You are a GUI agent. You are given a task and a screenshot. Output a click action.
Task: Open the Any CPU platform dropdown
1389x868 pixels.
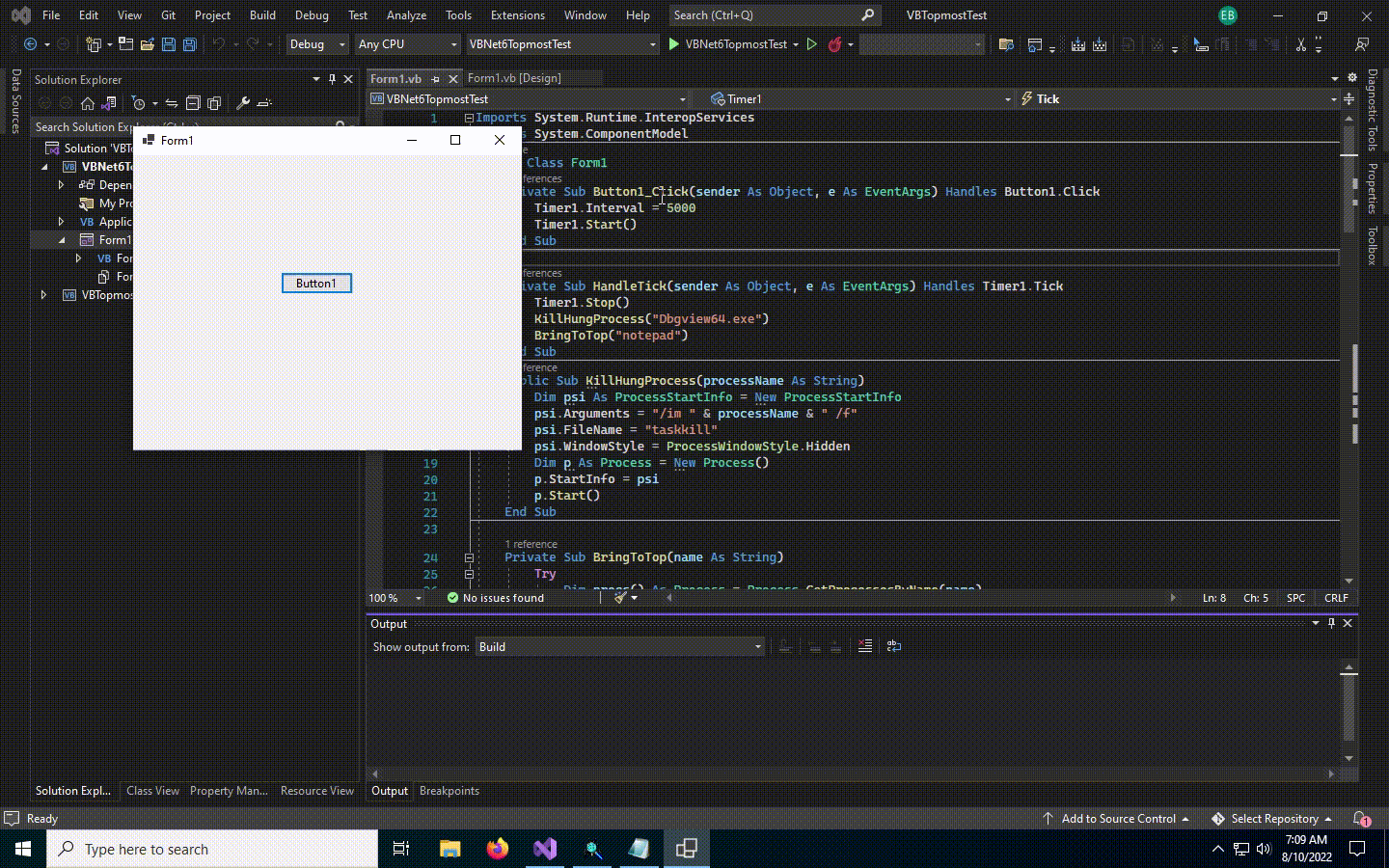(407, 44)
